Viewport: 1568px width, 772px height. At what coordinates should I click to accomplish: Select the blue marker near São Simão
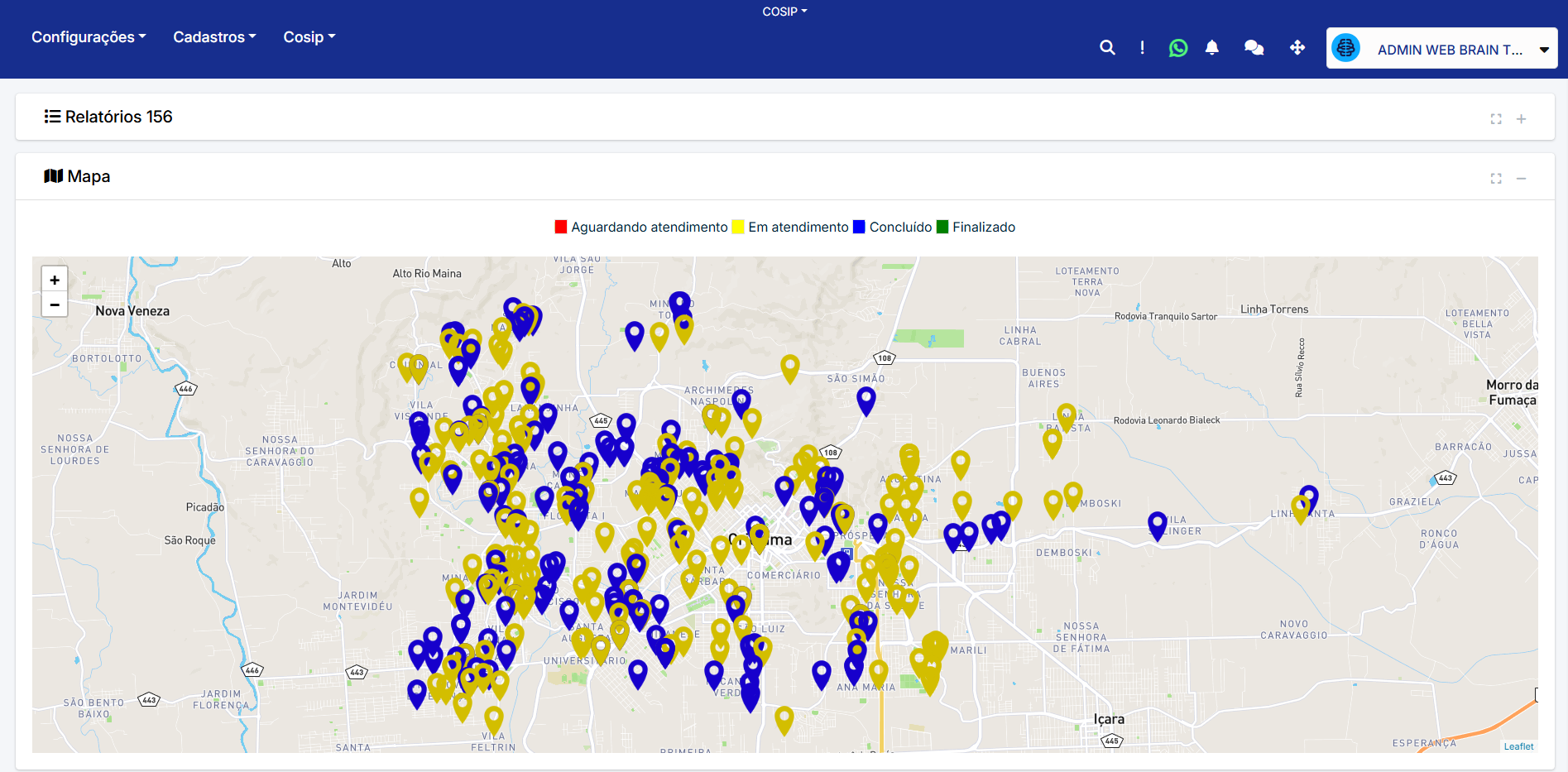tap(866, 400)
